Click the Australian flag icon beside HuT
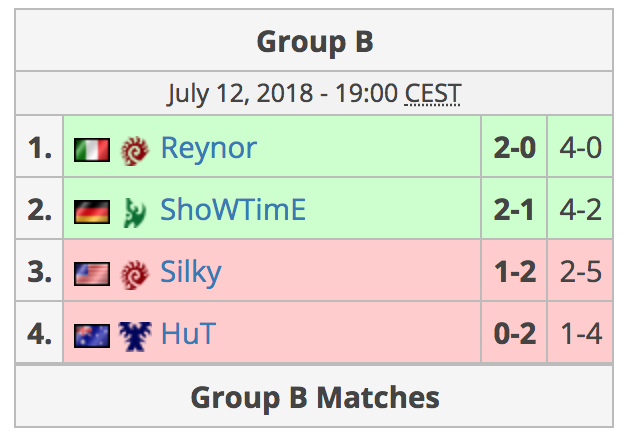Image resolution: width=624 pixels, height=440 pixels. pos(92,336)
